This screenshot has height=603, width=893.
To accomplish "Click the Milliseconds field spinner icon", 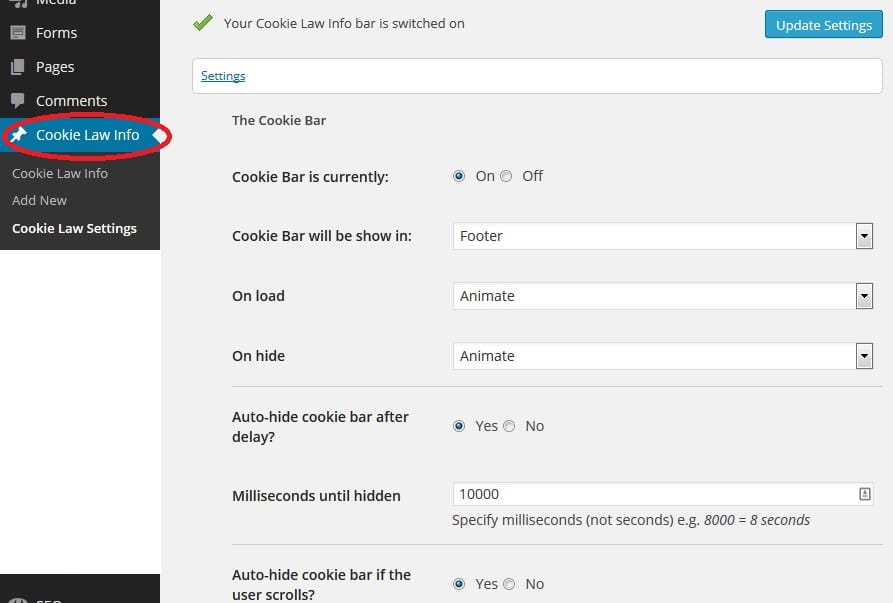I will point(865,494).
